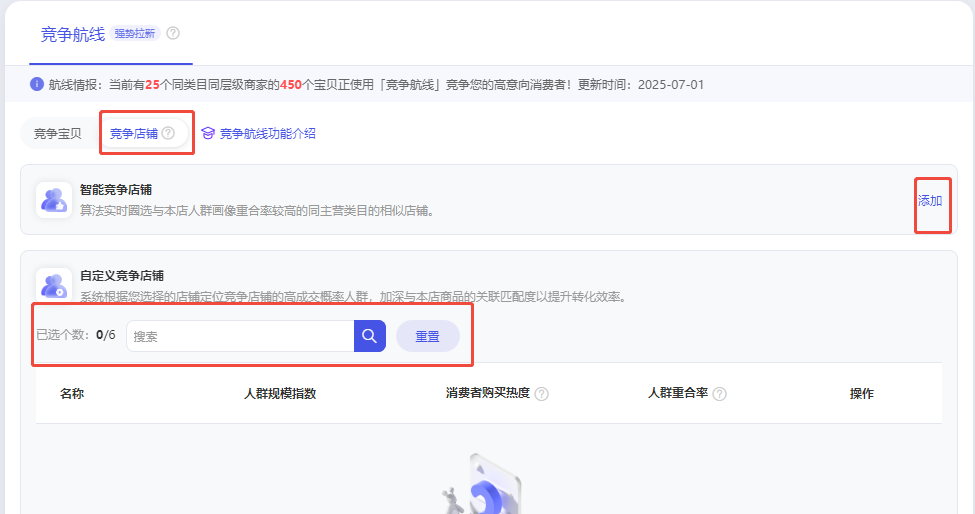Click the empty-state illustration in the table

[487, 485]
